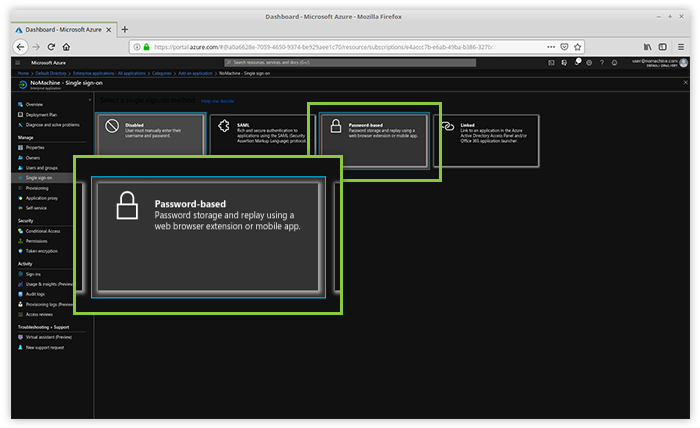
Task: Select the SAML sign-on method card
Action: [262, 135]
